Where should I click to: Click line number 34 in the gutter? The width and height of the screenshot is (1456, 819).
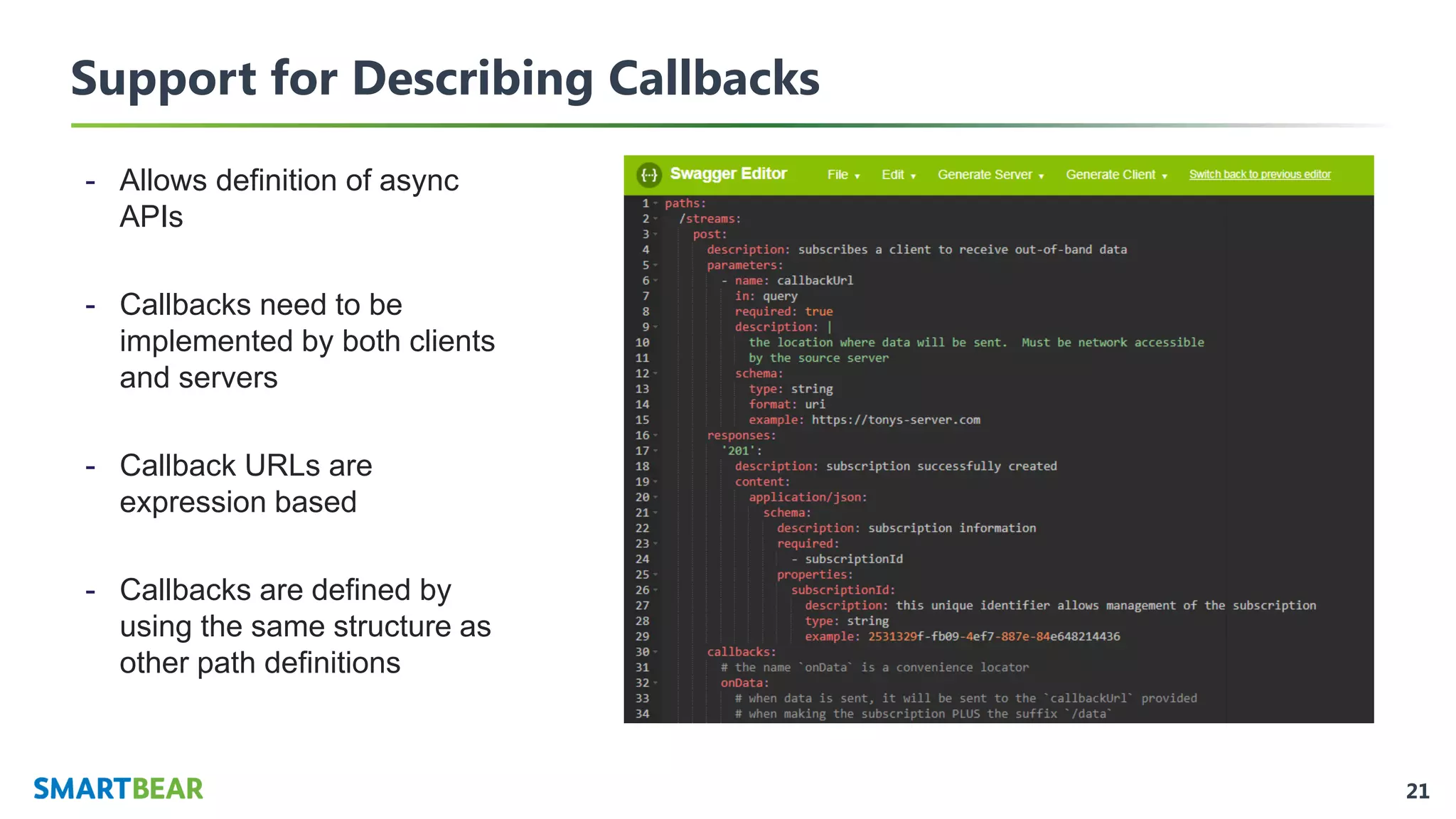click(x=642, y=714)
